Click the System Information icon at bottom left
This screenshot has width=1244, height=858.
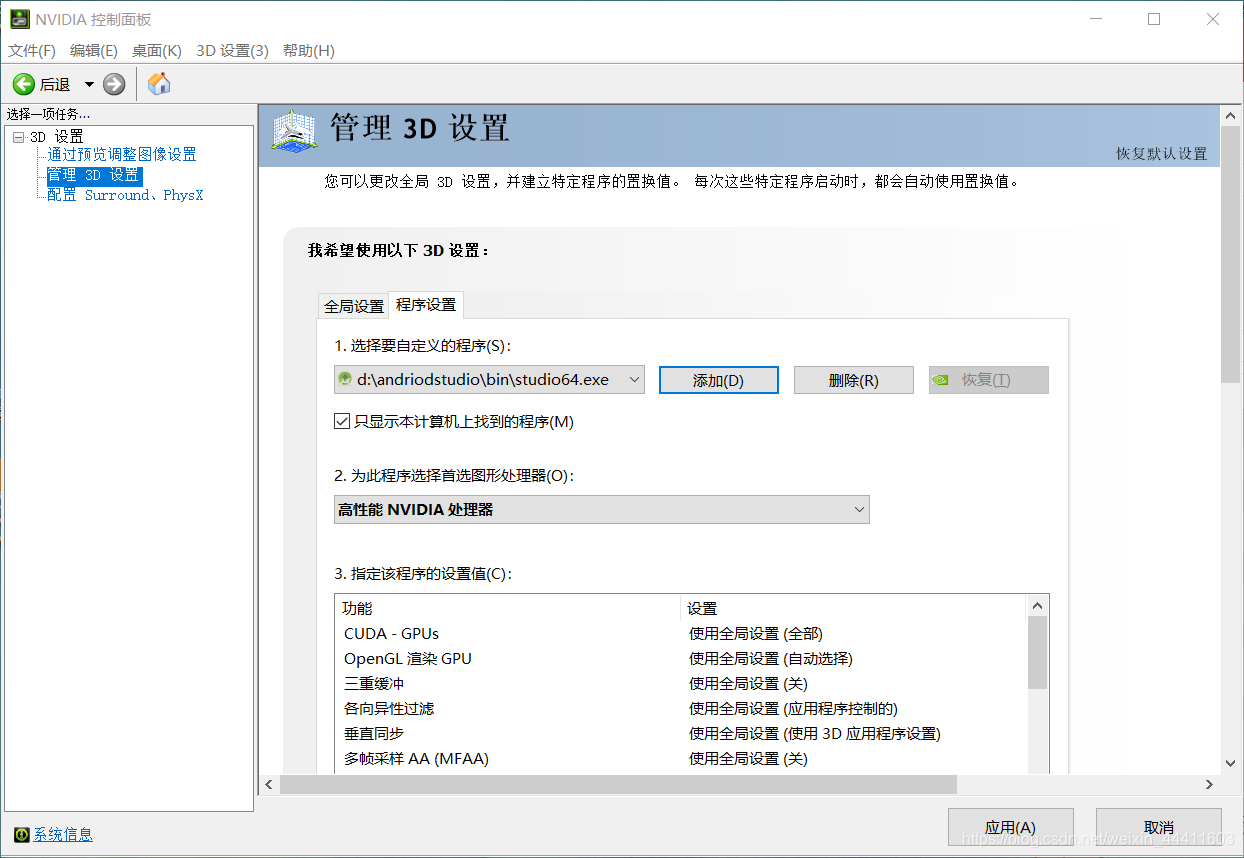22,834
